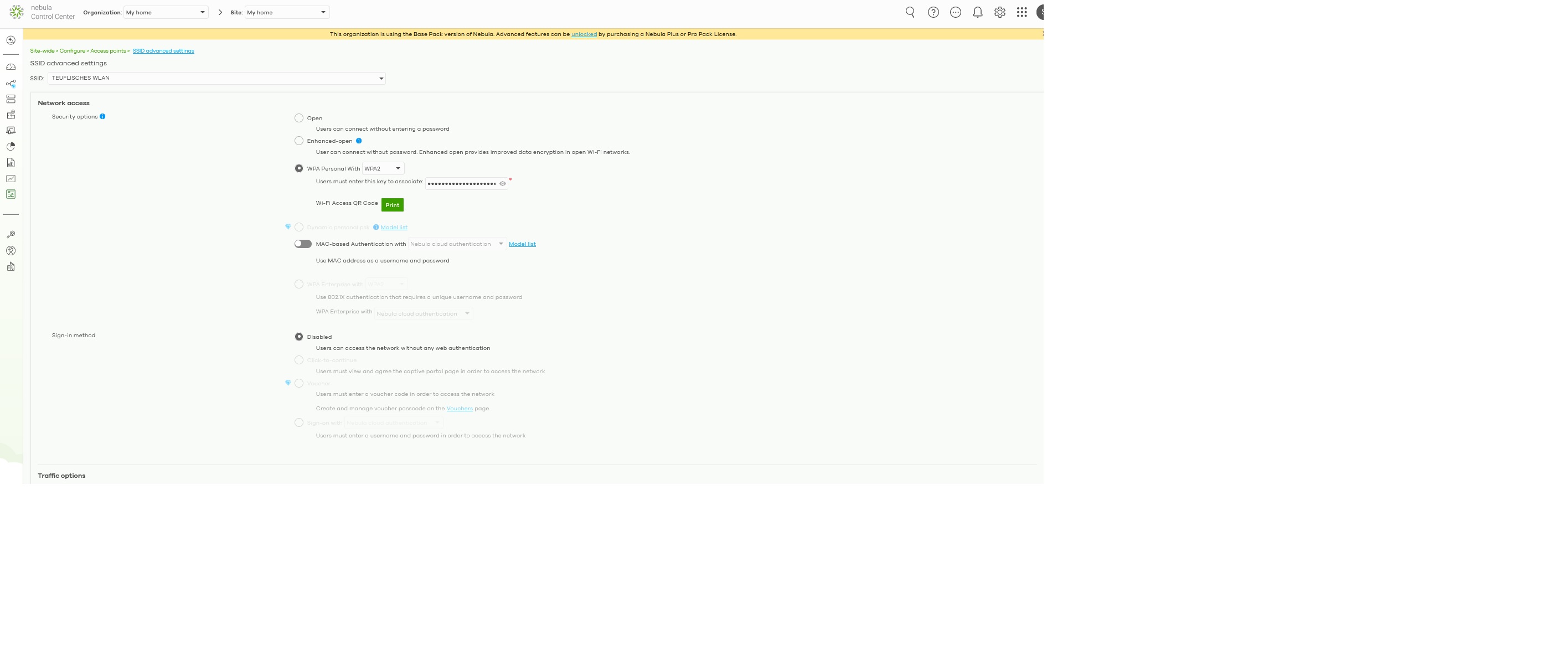
Task: Click the notifications bell icon
Action: (x=978, y=12)
